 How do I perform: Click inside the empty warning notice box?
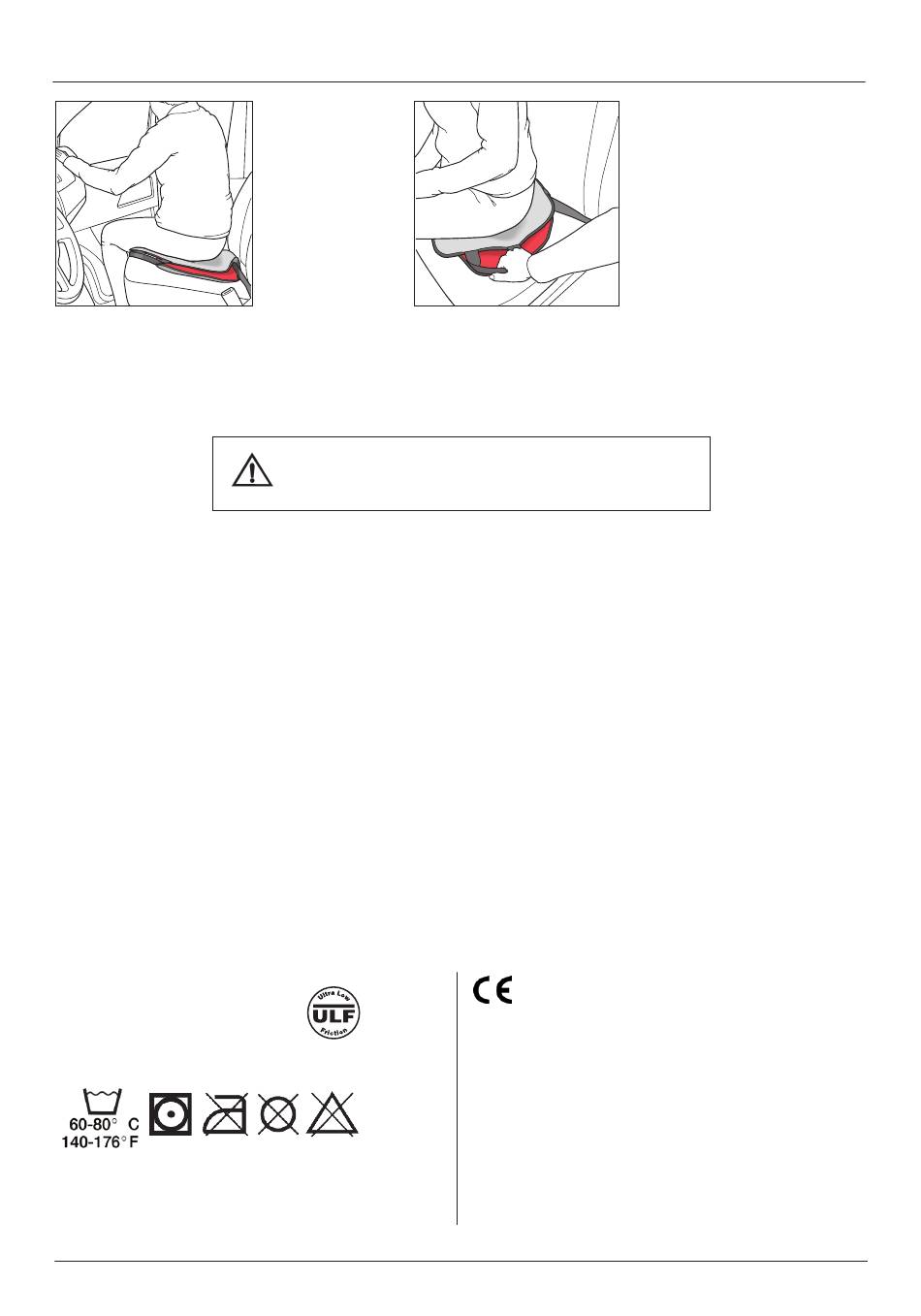click(x=461, y=473)
